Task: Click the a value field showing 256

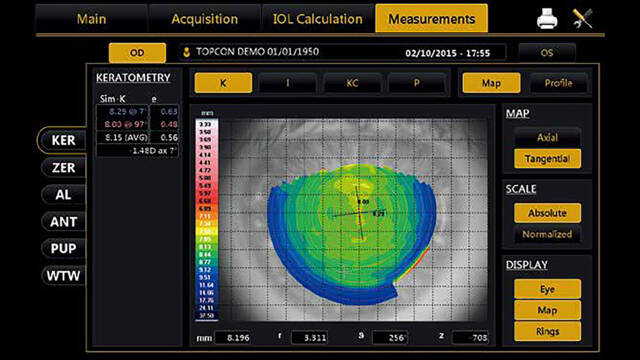Action: click(x=390, y=338)
